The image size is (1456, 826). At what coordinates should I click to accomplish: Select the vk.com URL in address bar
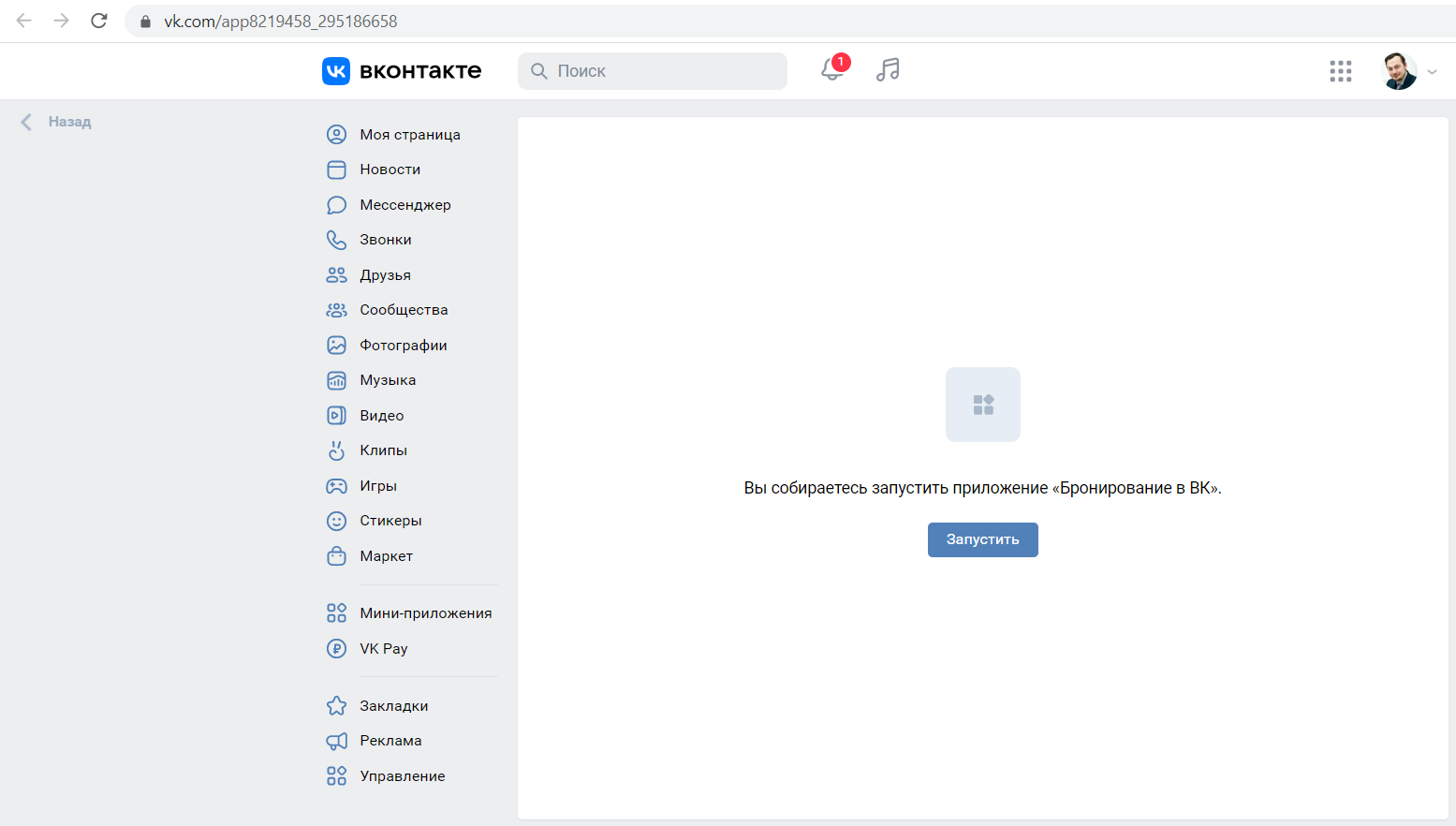[x=281, y=22]
